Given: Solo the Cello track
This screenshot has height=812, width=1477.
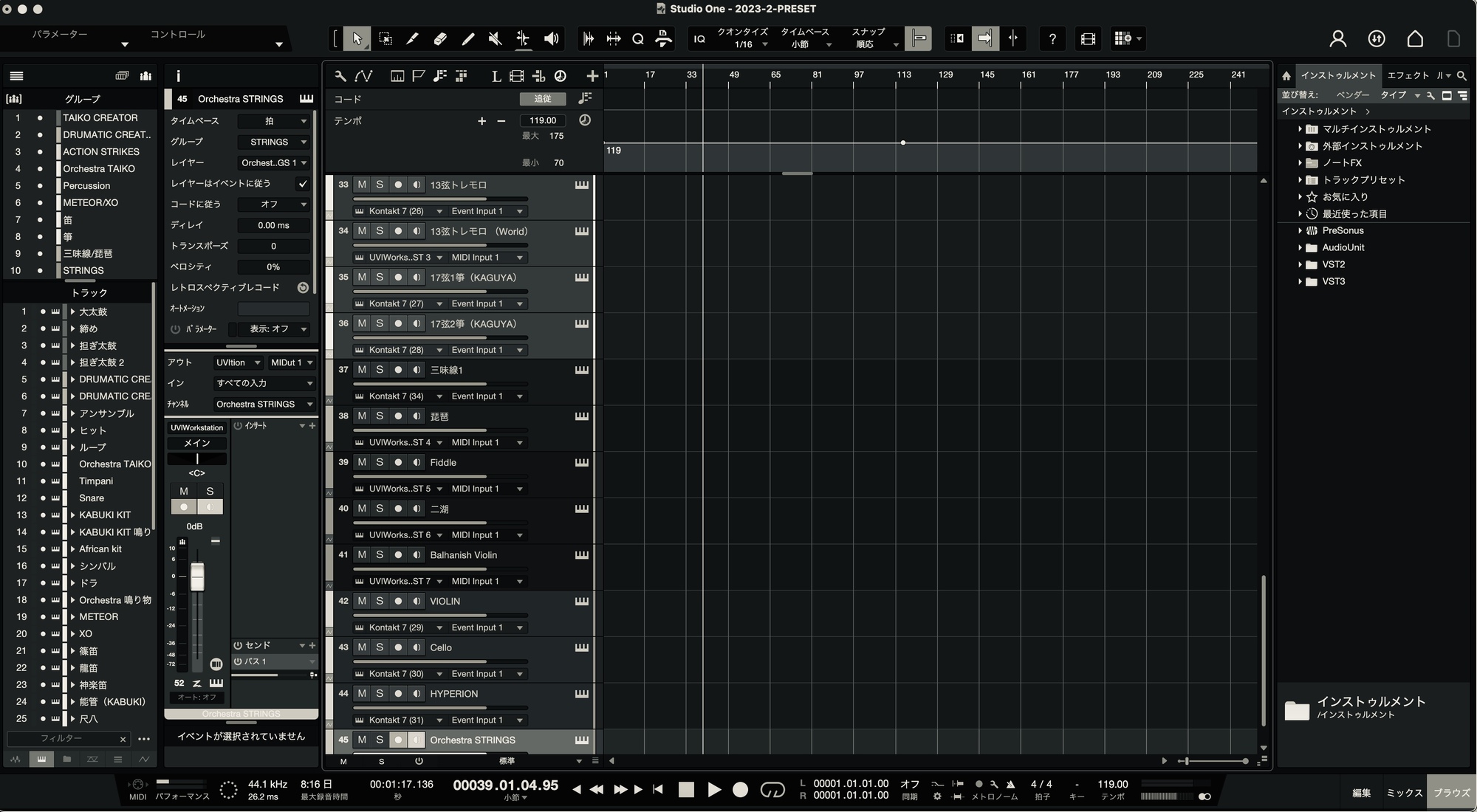Looking at the screenshot, I should (380, 647).
